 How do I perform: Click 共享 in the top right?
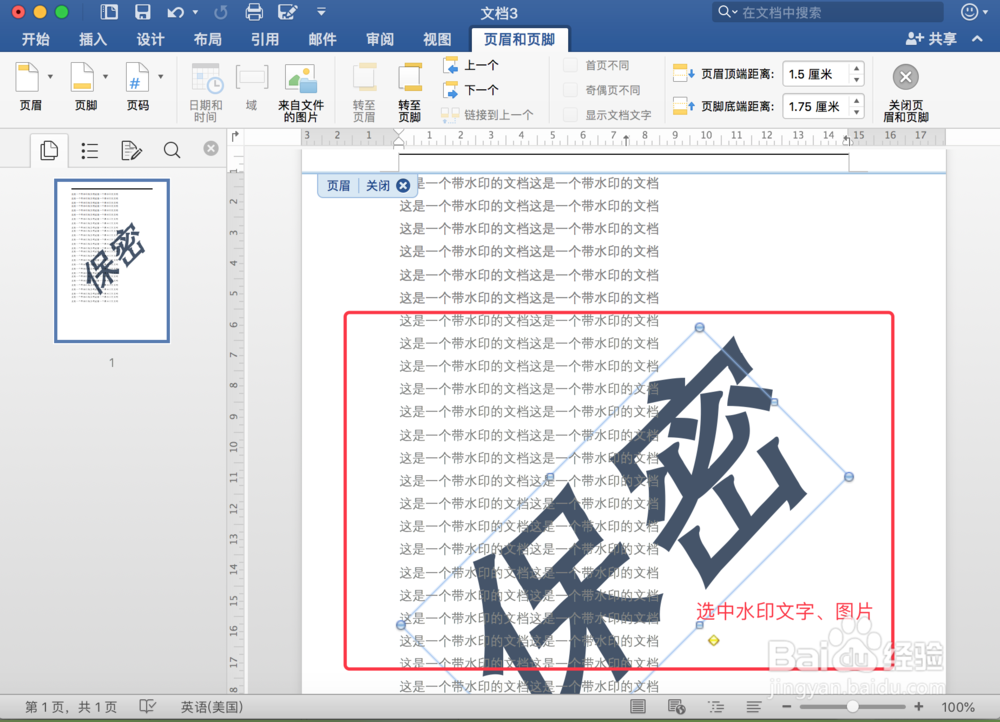click(941, 38)
